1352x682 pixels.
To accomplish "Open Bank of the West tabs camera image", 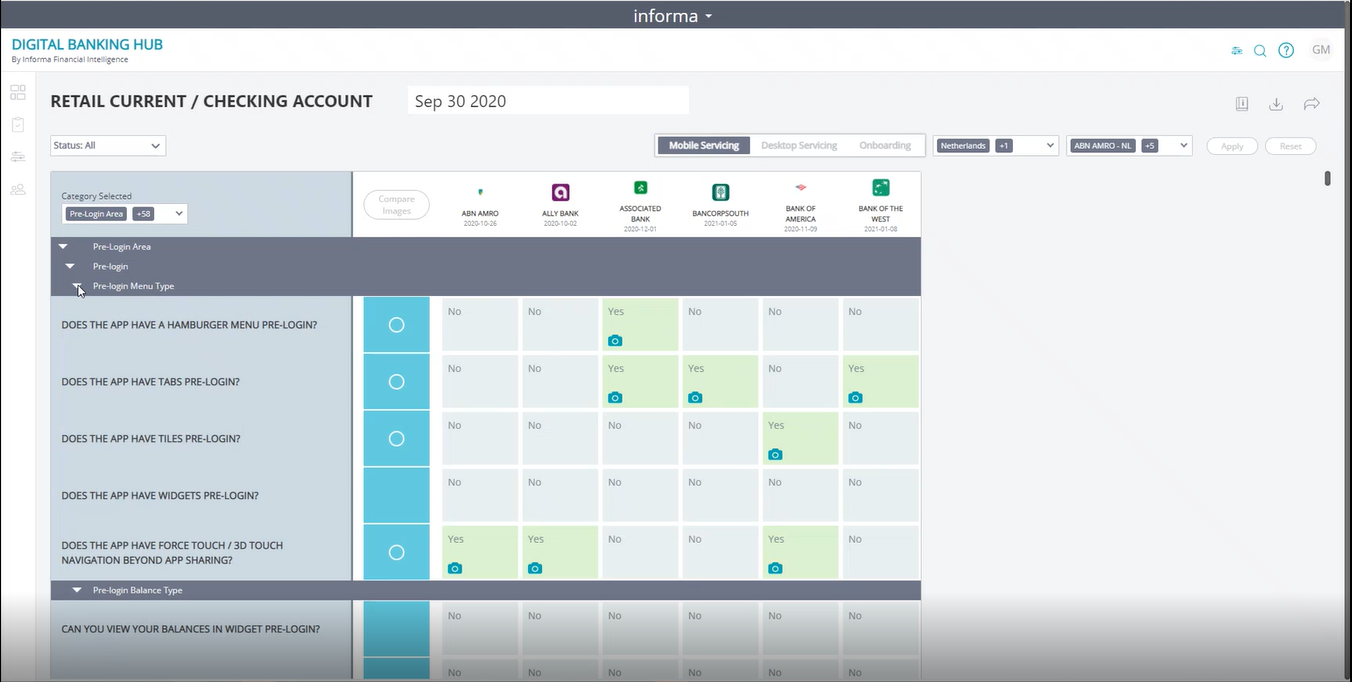I will click(x=855, y=398).
